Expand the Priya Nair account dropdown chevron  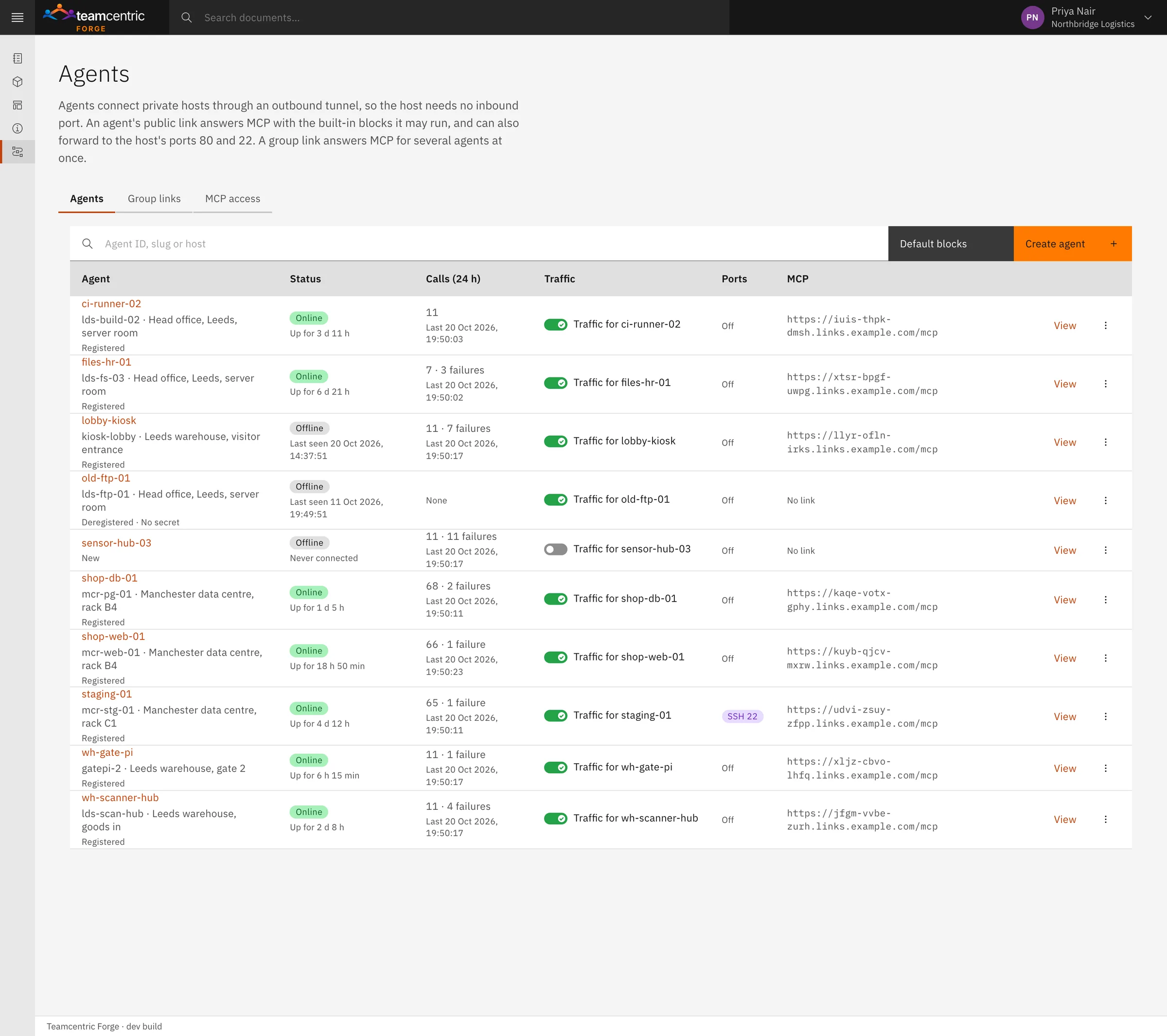point(1148,18)
